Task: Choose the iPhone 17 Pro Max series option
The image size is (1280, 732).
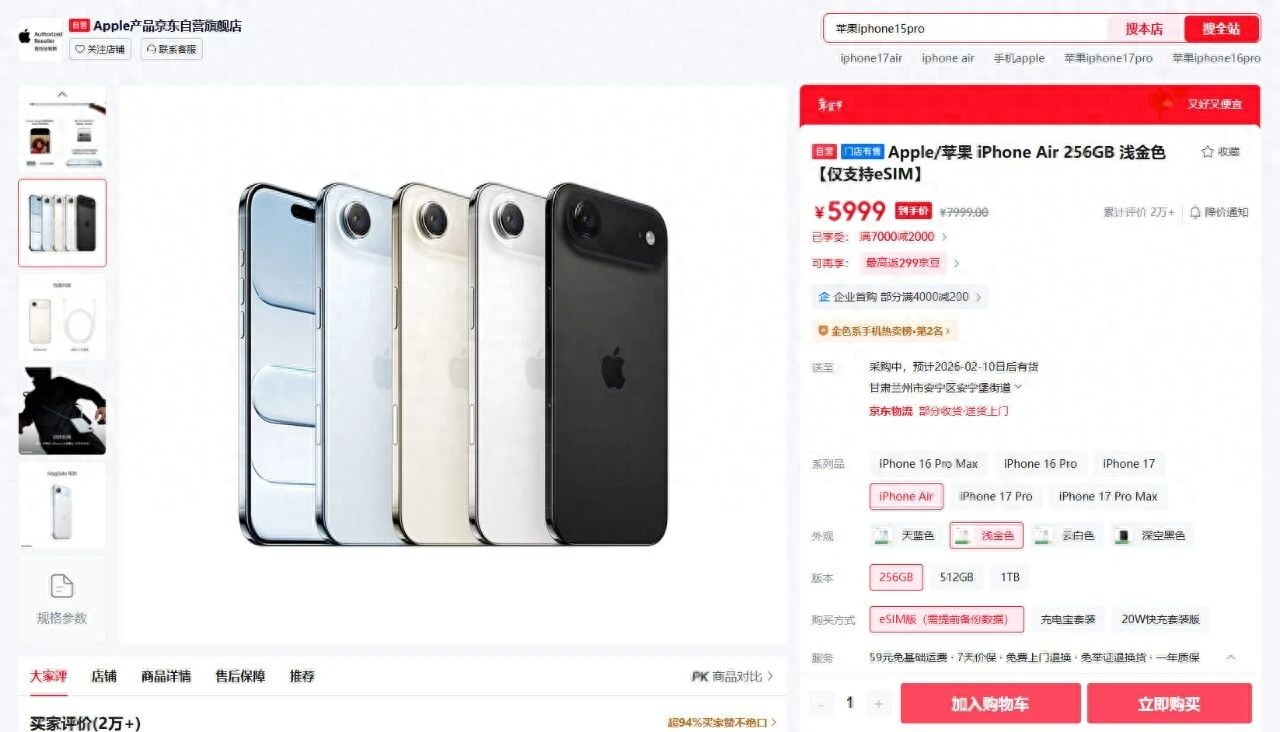Action: point(1107,497)
